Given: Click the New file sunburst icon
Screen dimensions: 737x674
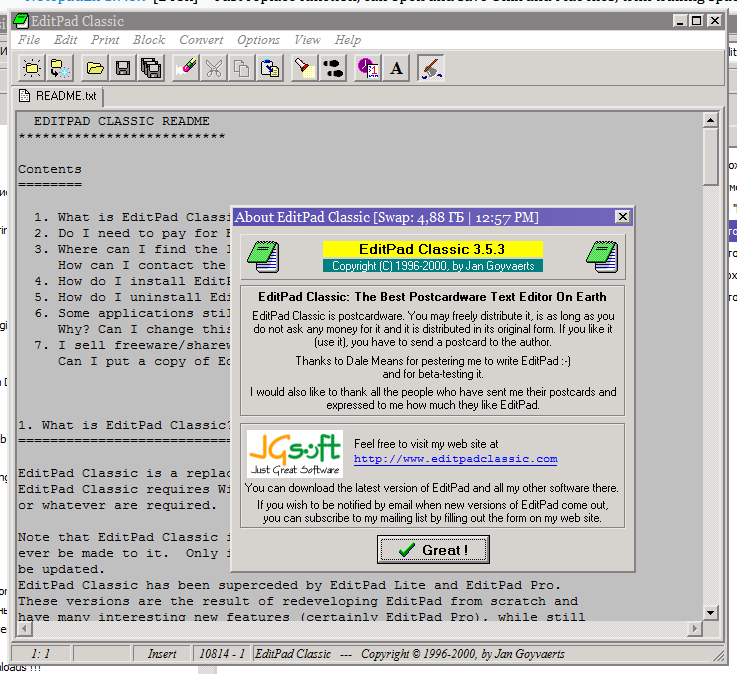Looking at the screenshot, I should pyautogui.click(x=32, y=69).
